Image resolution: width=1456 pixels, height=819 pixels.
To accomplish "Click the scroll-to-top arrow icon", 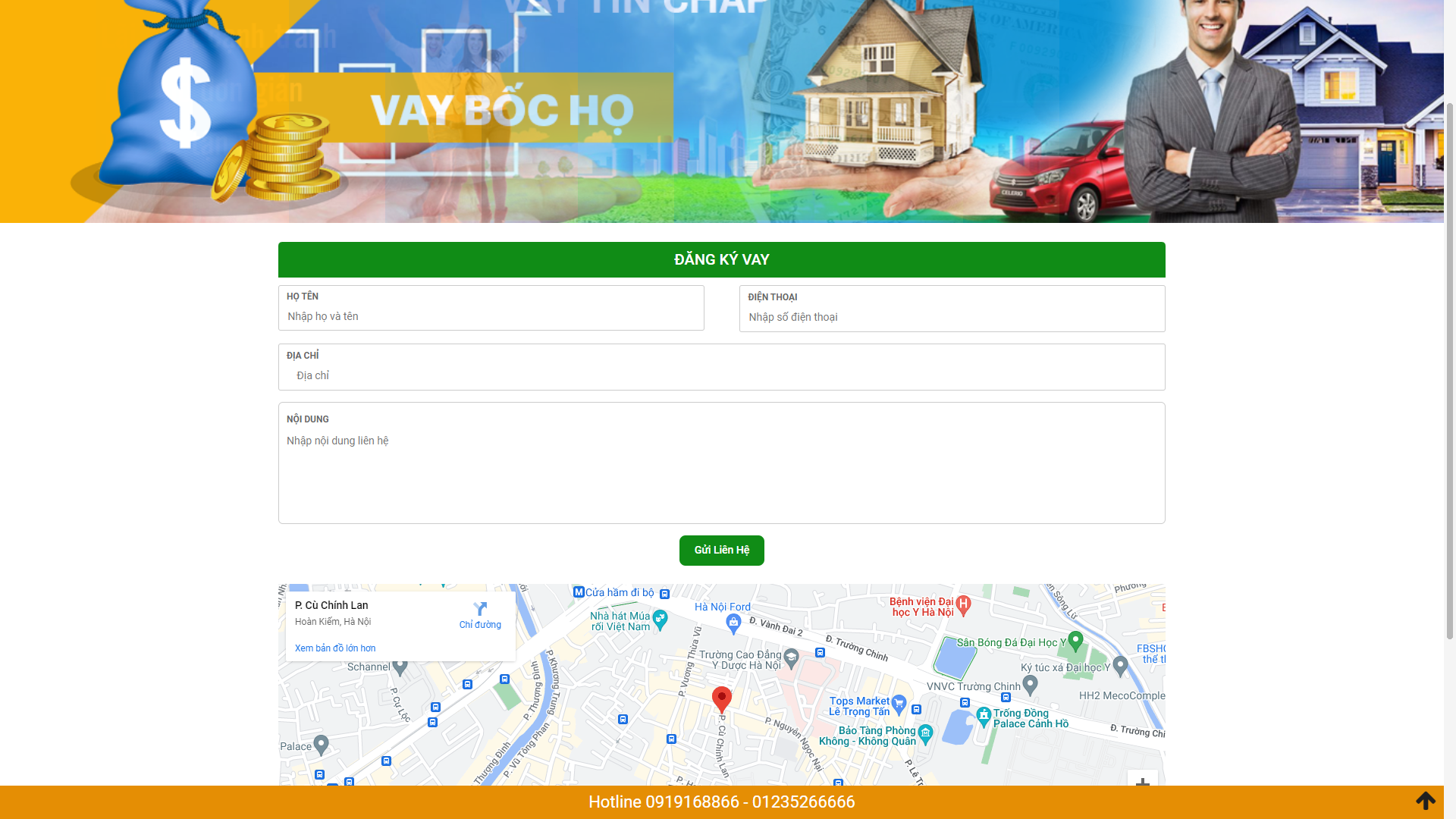I will [x=1425, y=801].
